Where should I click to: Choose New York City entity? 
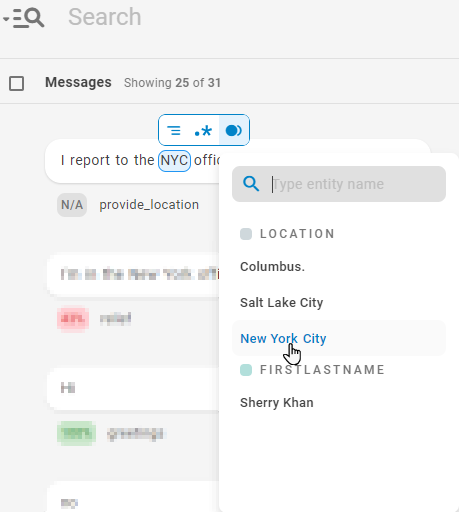339,338
